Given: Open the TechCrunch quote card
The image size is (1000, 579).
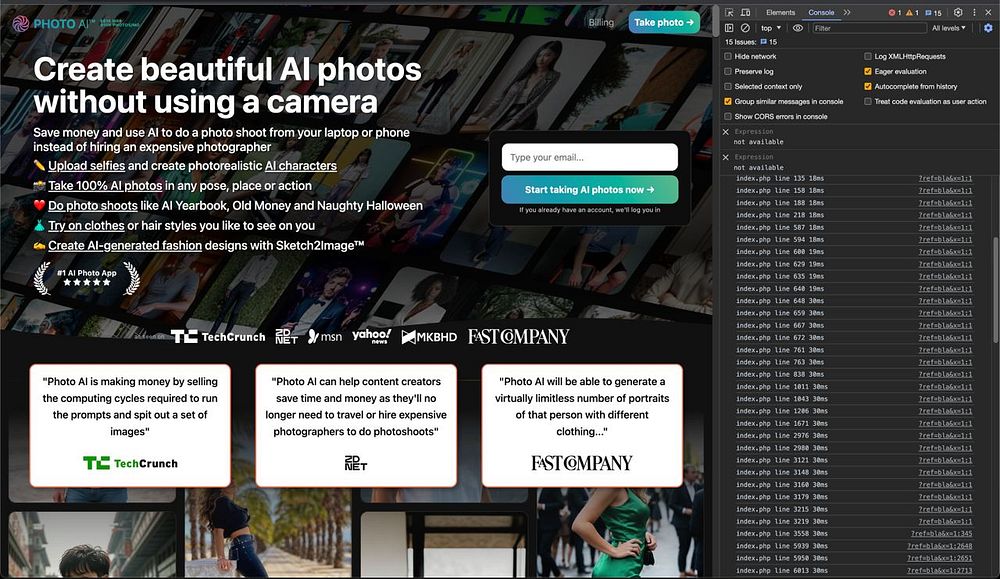Looking at the screenshot, I should 130,425.
